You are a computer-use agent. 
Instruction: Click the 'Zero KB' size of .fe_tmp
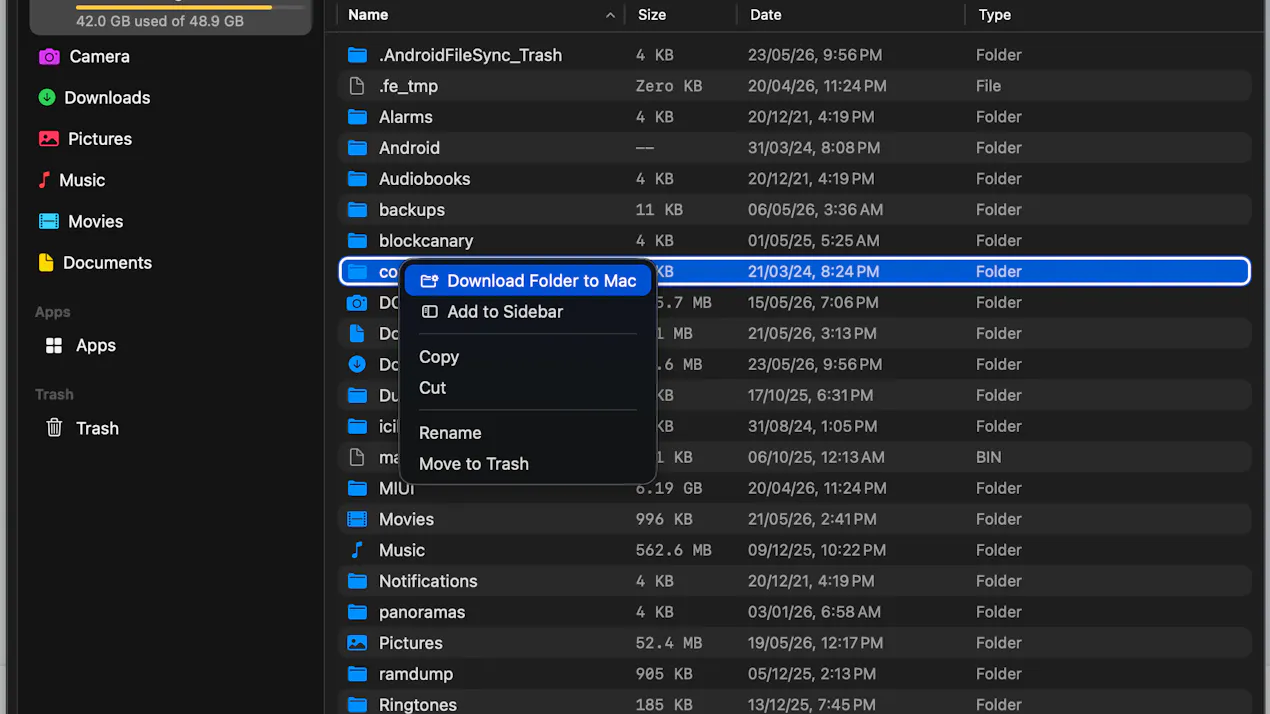coord(669,86)
